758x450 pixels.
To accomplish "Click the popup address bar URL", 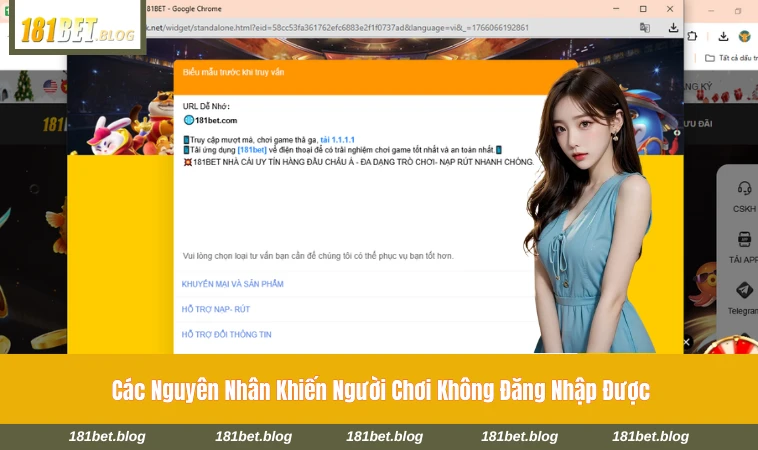I will [337, 28].
